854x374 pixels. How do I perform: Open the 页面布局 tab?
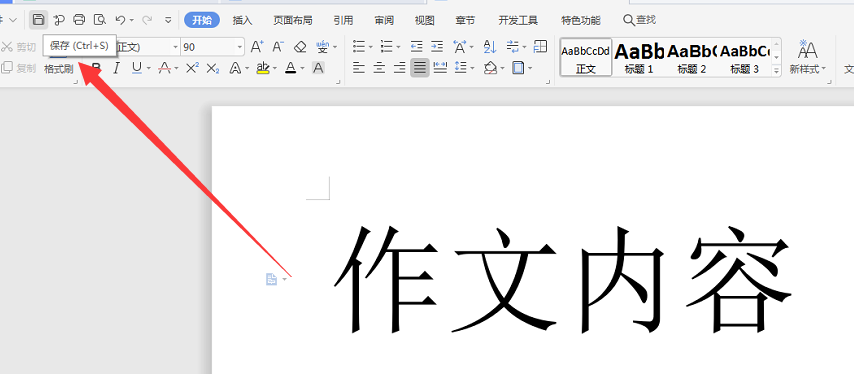click(292, 21)
